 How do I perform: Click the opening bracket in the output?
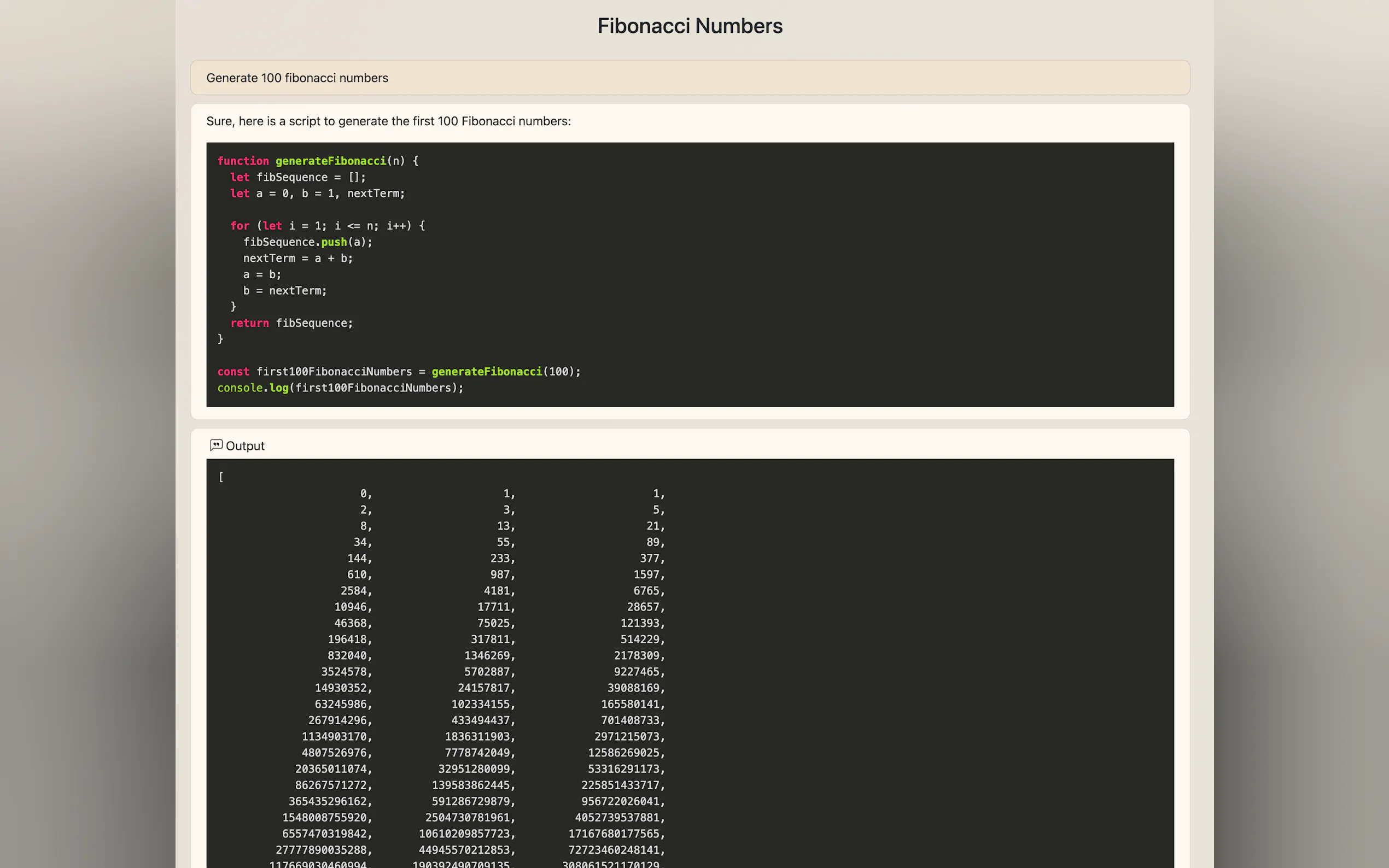tap(221, 477)
